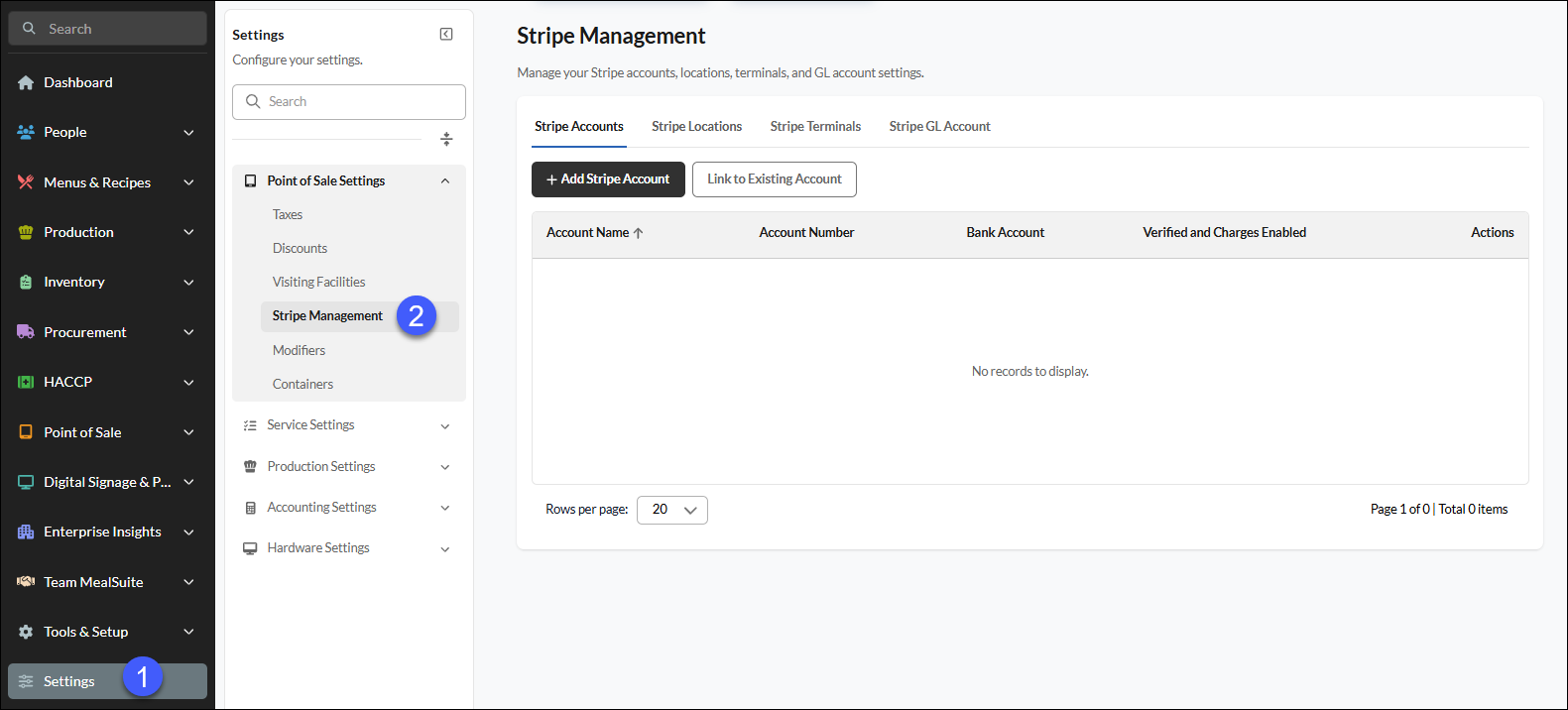Expand the Tools & Setup chevron
Viewport: 1568px width, 710px height.
click(188, 632)
